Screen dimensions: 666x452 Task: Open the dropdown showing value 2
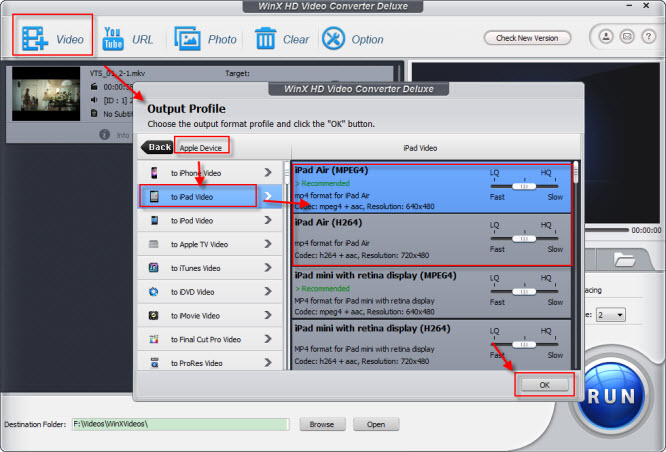tap(611, 315)
